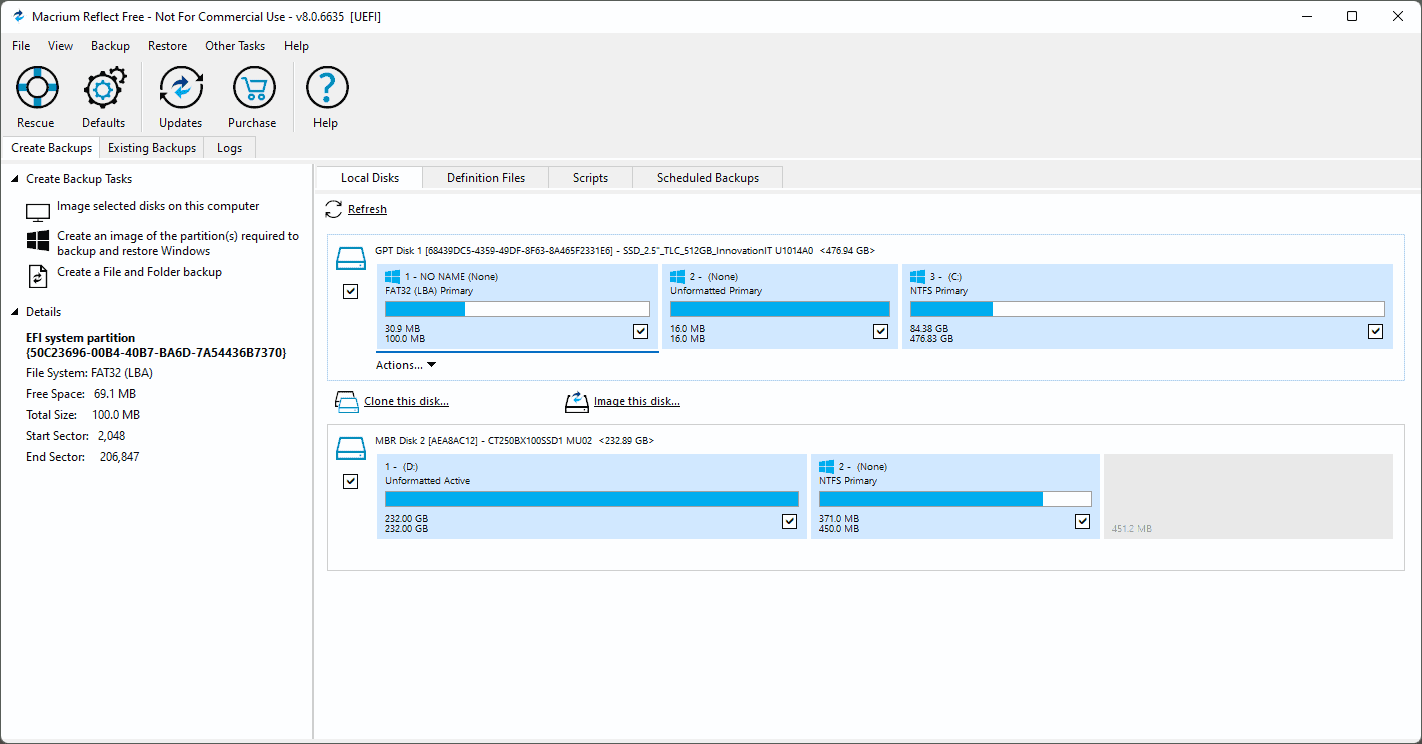Viewport: 1422px width, 744px height.
Task: Expand the Actions dropdown
Action: point(406,365)
